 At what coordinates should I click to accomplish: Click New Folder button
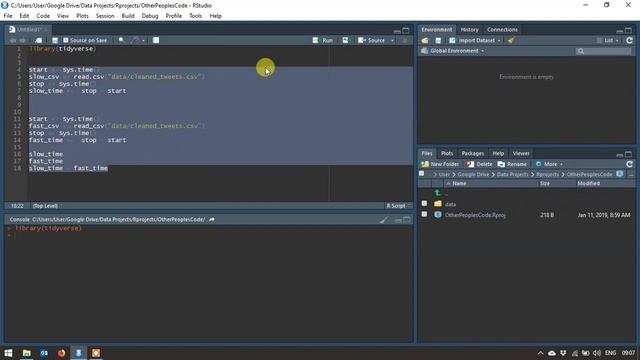440,164
